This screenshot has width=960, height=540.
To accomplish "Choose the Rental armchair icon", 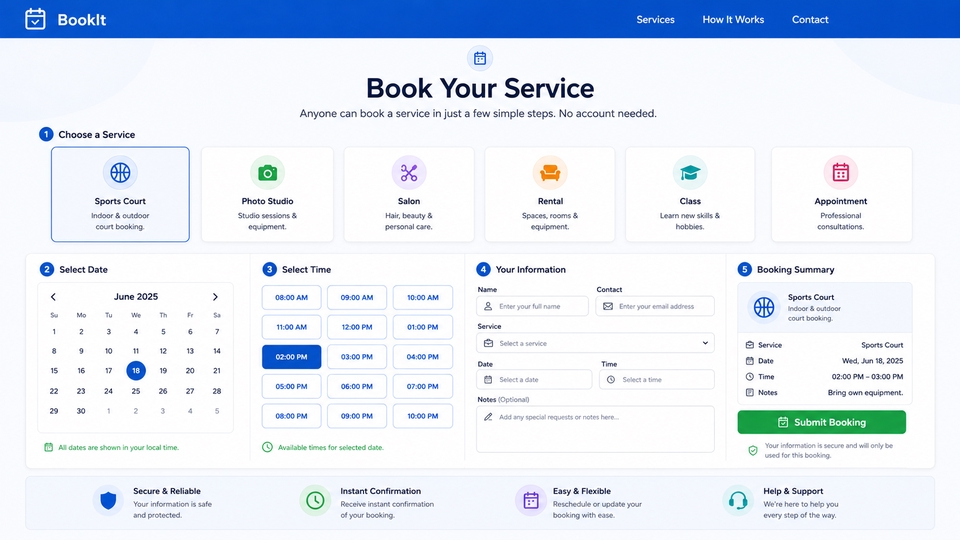I will [550, 173].
